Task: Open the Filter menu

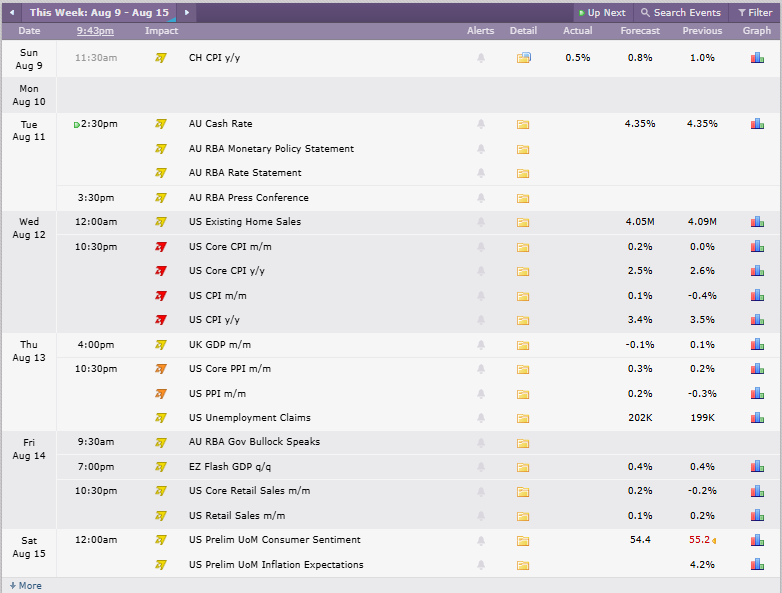Action: click(x=755, y=13)
